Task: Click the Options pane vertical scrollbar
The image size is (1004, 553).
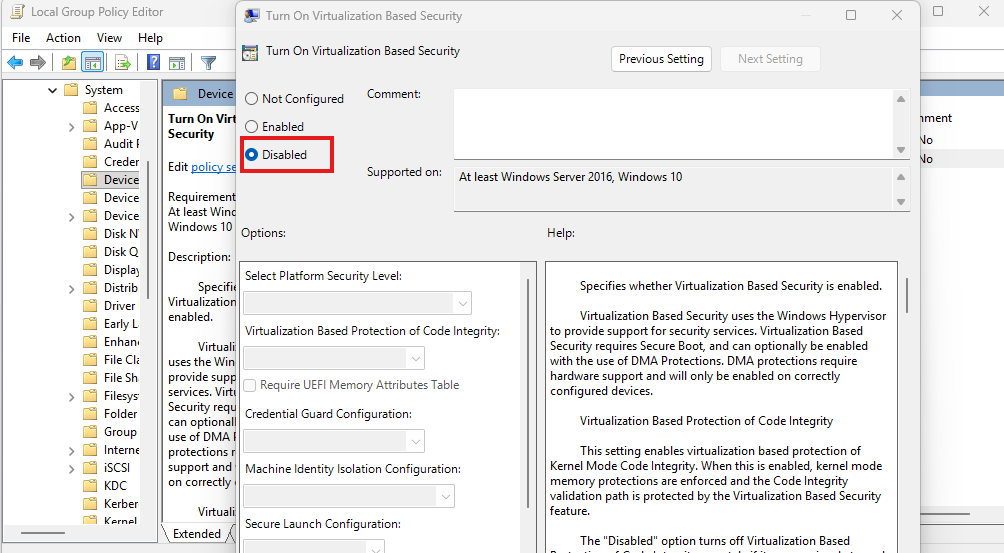Action: (528, 393)
